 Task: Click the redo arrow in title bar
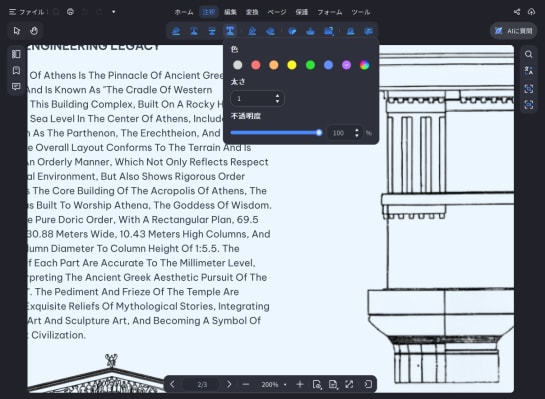[x=99, y=12]
